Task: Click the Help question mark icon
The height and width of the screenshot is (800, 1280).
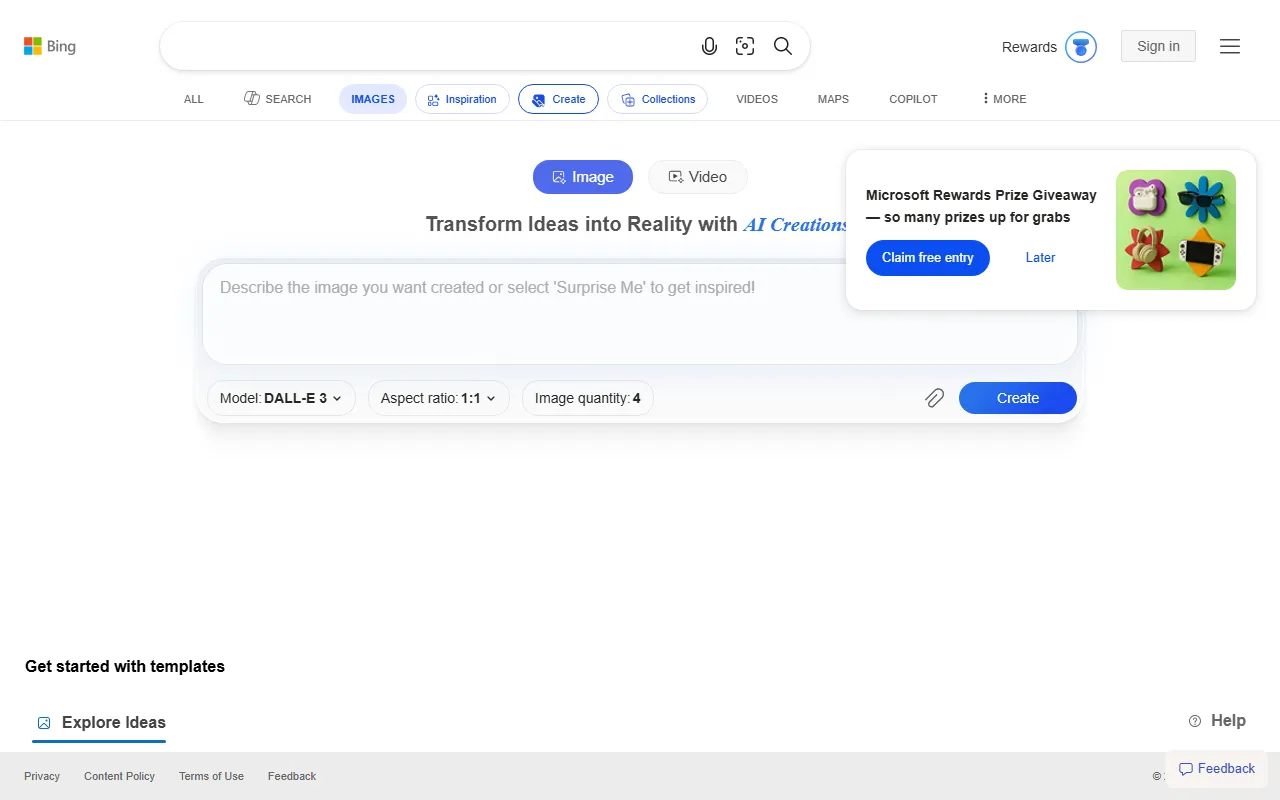Action: 1195,721
